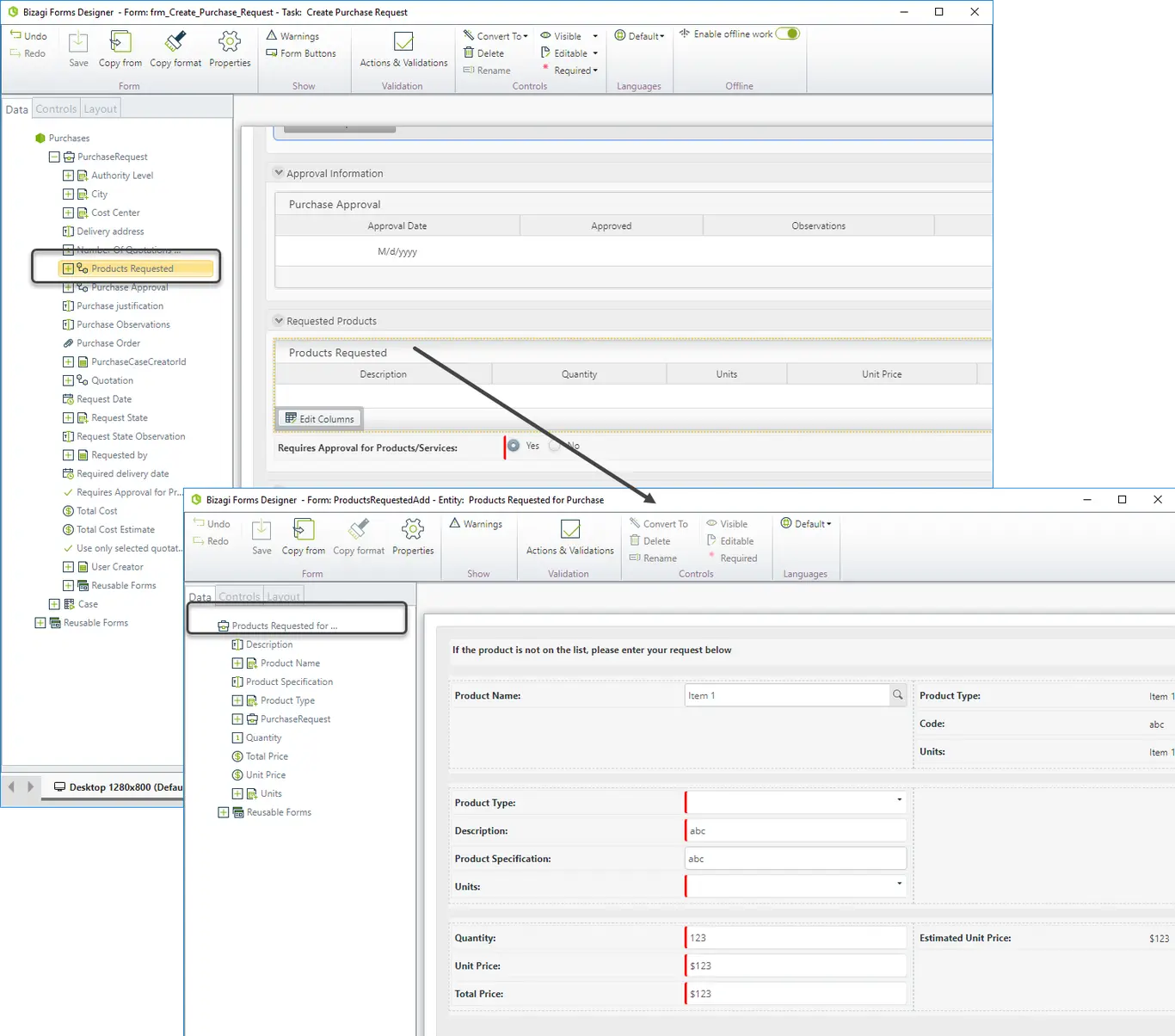This screenshot has height=1036, width=1175.
Task: Click Form Buttons in Show group
Action: point(301,53)
